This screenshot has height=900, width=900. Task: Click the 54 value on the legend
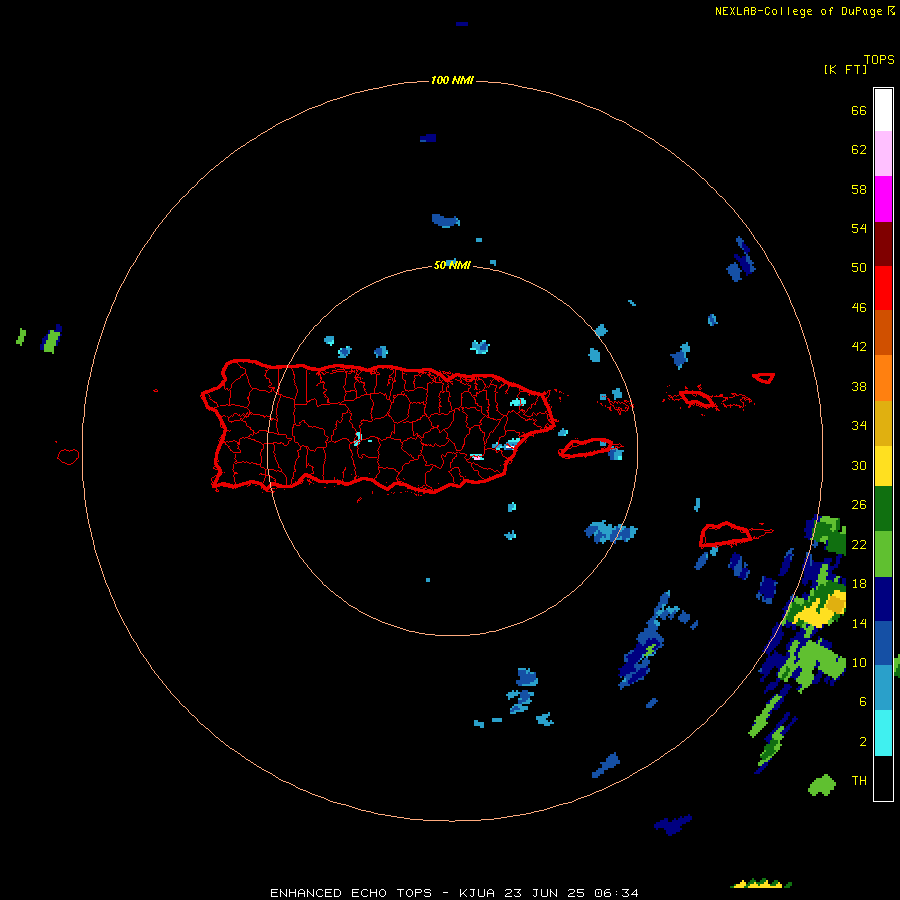(859, 228)
